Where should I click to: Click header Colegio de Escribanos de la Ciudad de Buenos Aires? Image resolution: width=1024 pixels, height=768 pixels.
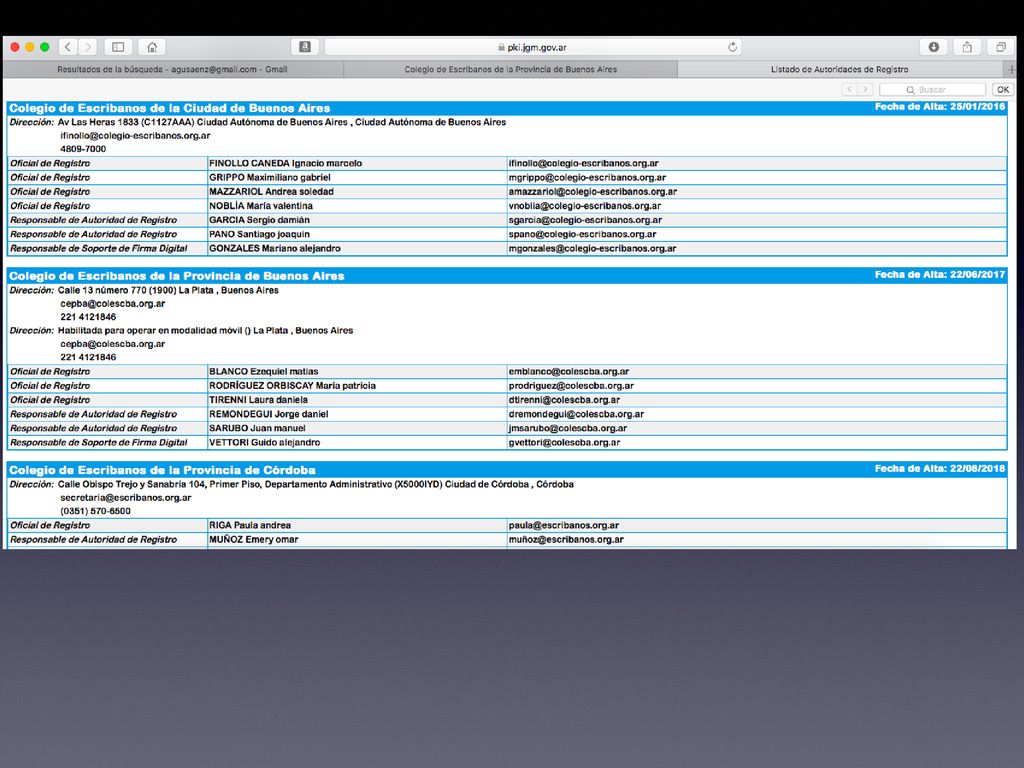pyautogui.click(x=170, y=108)
